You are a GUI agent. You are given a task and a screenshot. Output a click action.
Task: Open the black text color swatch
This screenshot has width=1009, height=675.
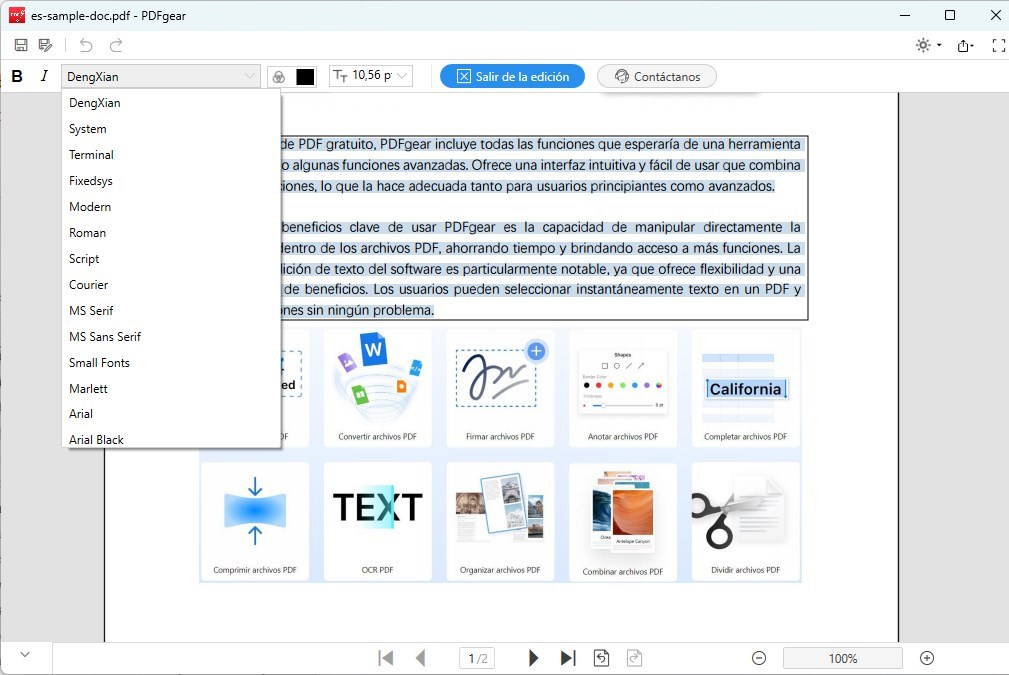303,76
